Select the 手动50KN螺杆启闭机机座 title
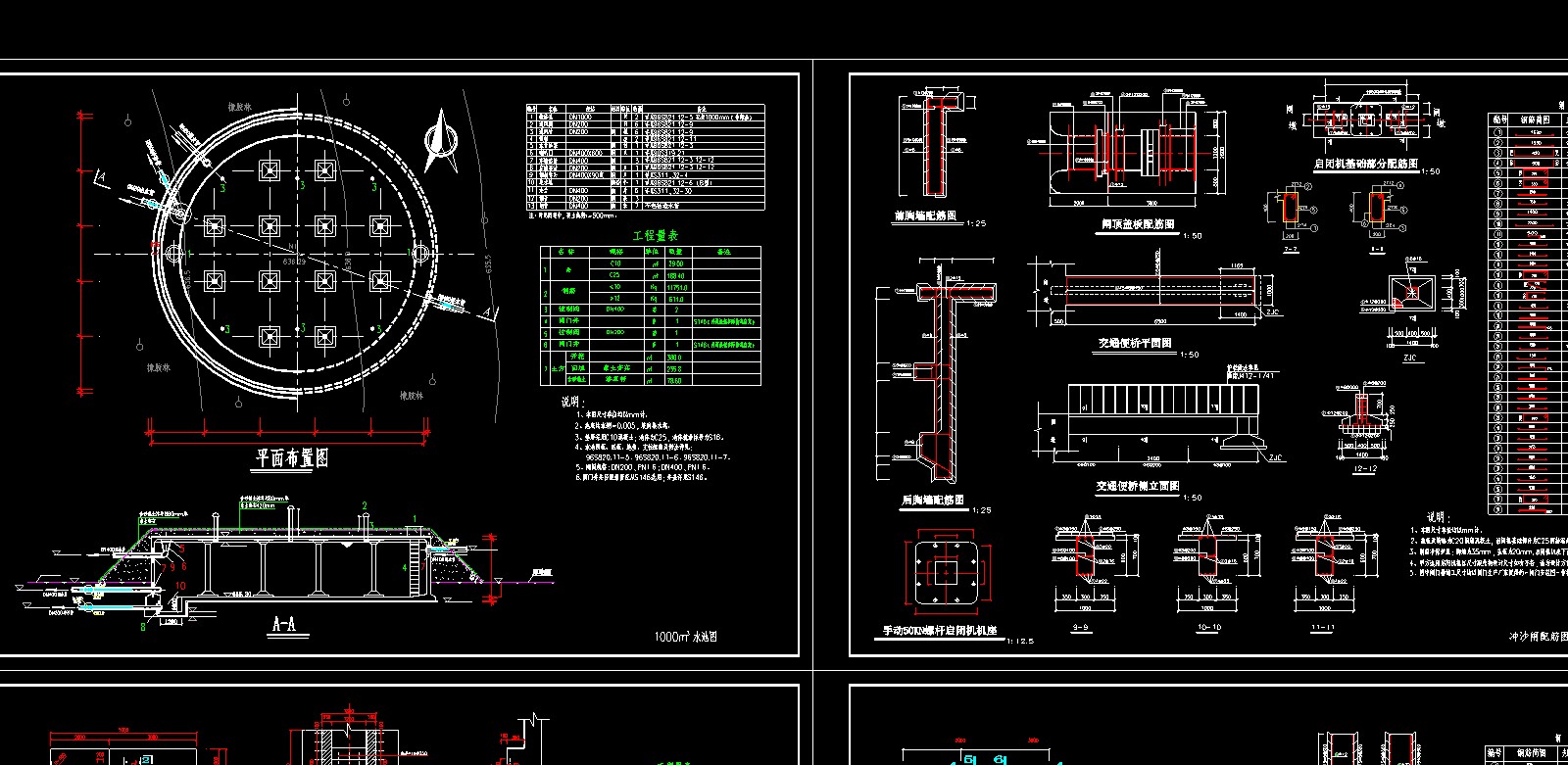Image resolution: width=1568 pixels, height=765 pixels. point(940,631)
